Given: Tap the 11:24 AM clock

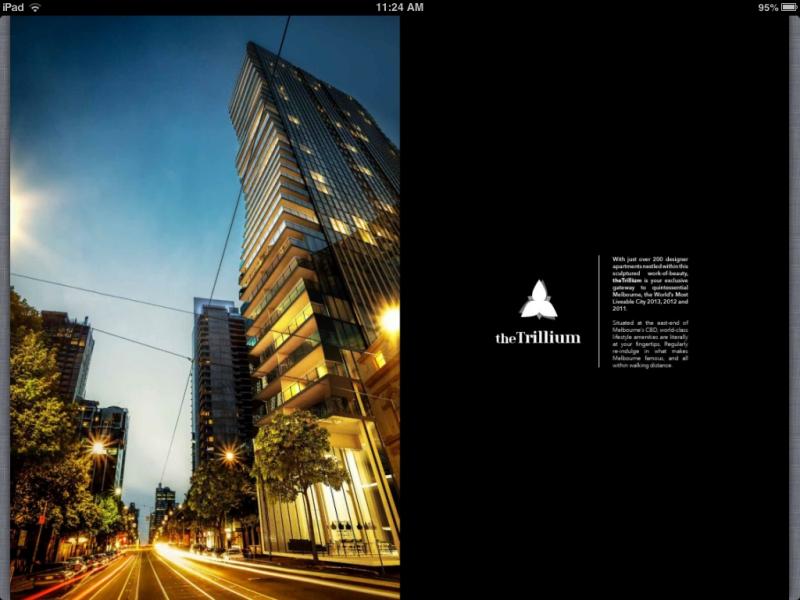Looking at the screenshot, I should [x=399, y=7].
